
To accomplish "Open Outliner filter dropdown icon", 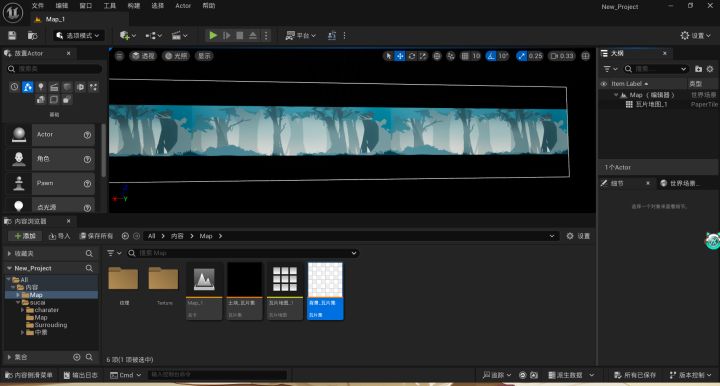I will point(610,69).
